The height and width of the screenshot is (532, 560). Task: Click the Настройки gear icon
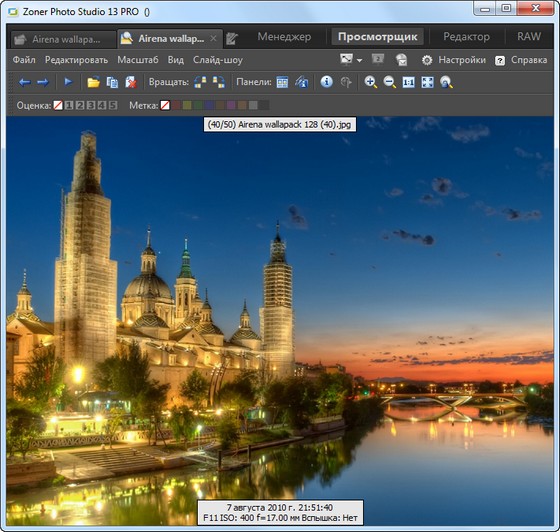click(427, 60)
